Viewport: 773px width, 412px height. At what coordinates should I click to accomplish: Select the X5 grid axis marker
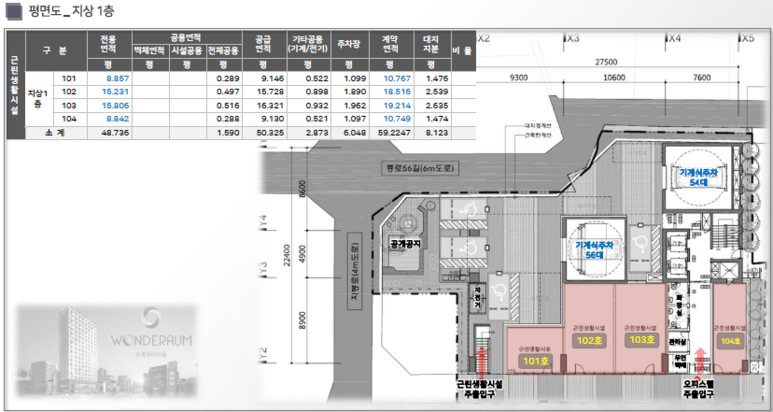(746, 39)
